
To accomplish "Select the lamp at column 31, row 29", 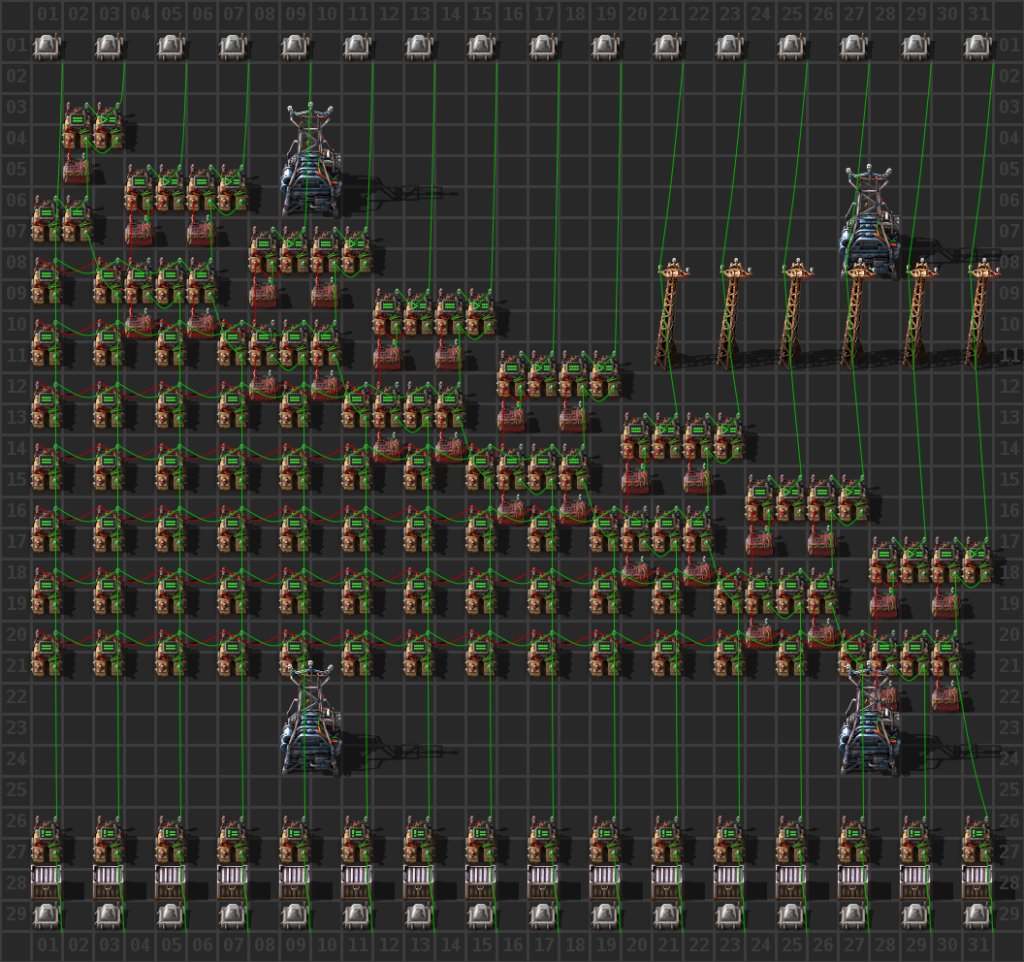I will pos(977,914).
